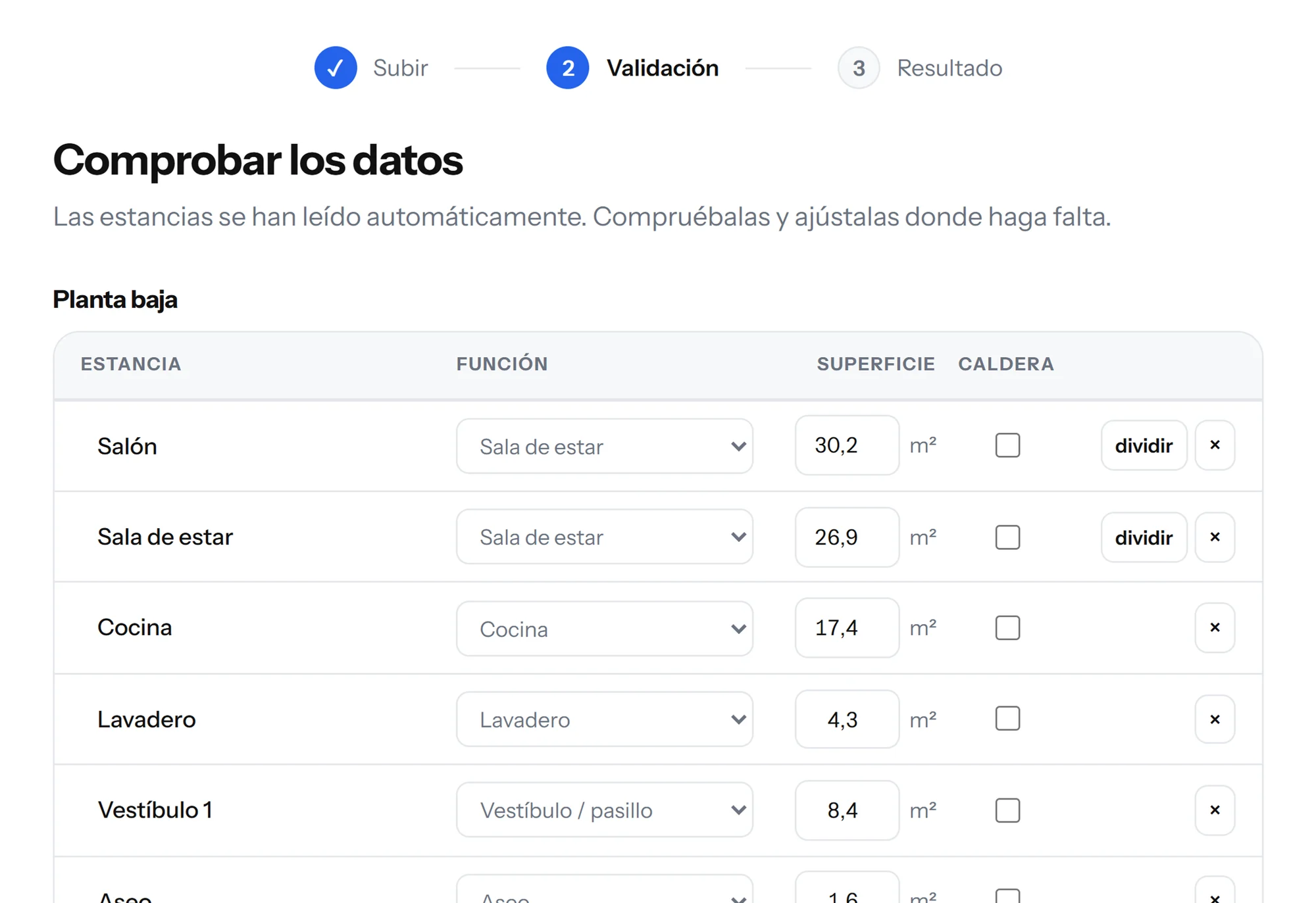The width and height of the screenshot is (1316, 903).
Task: Click the SUPERFICIE column header
Action: pos(876,364)
